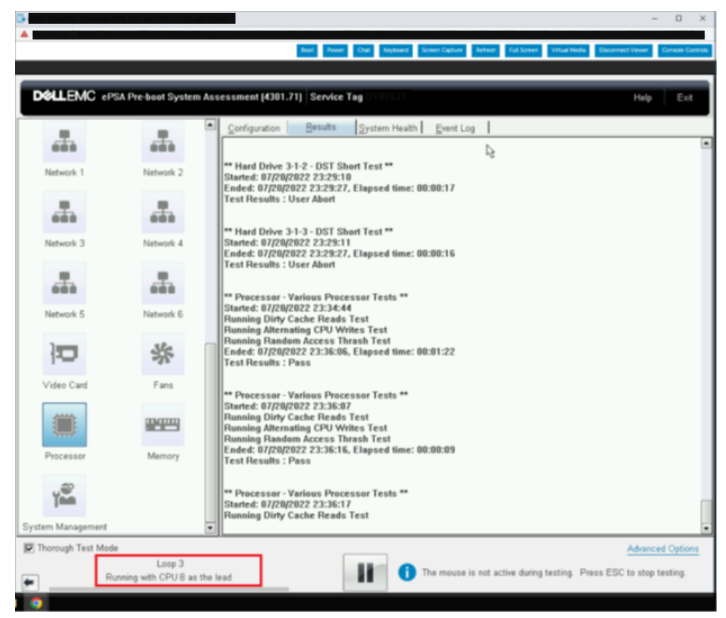Viewport: 726px width, 618px height.
Task: Click the Service Tag label
Action: click(x=337, y=97)
